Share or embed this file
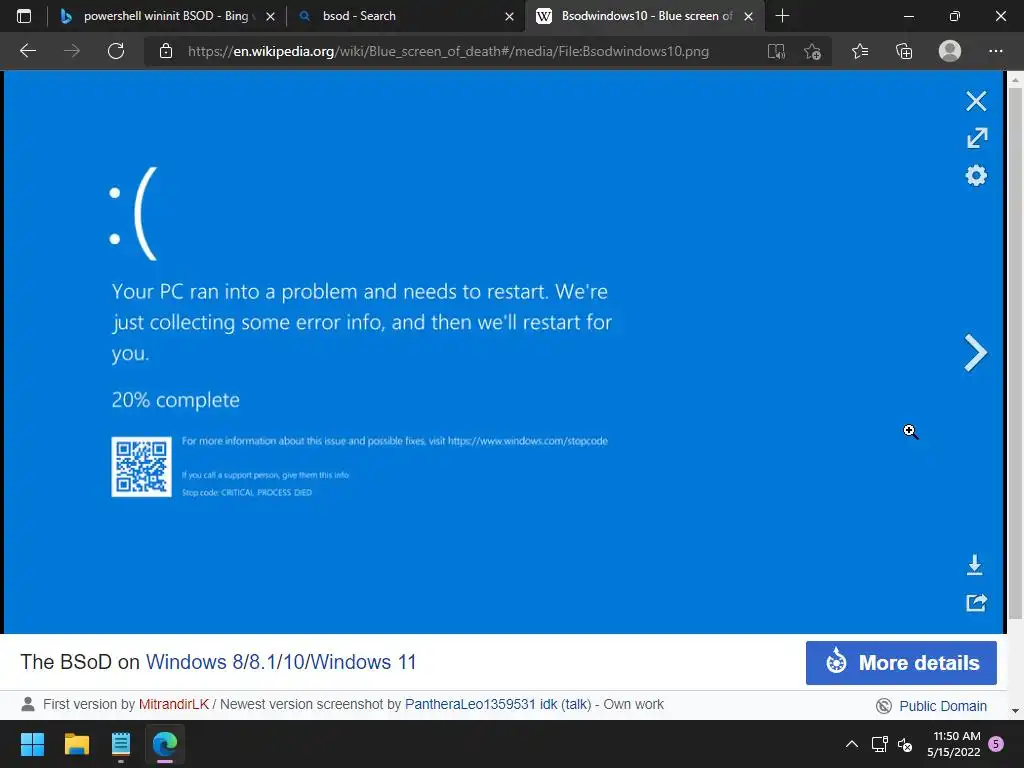Image resolution: width=1024 pixels, height=768 pixels. tap(976, 602)
